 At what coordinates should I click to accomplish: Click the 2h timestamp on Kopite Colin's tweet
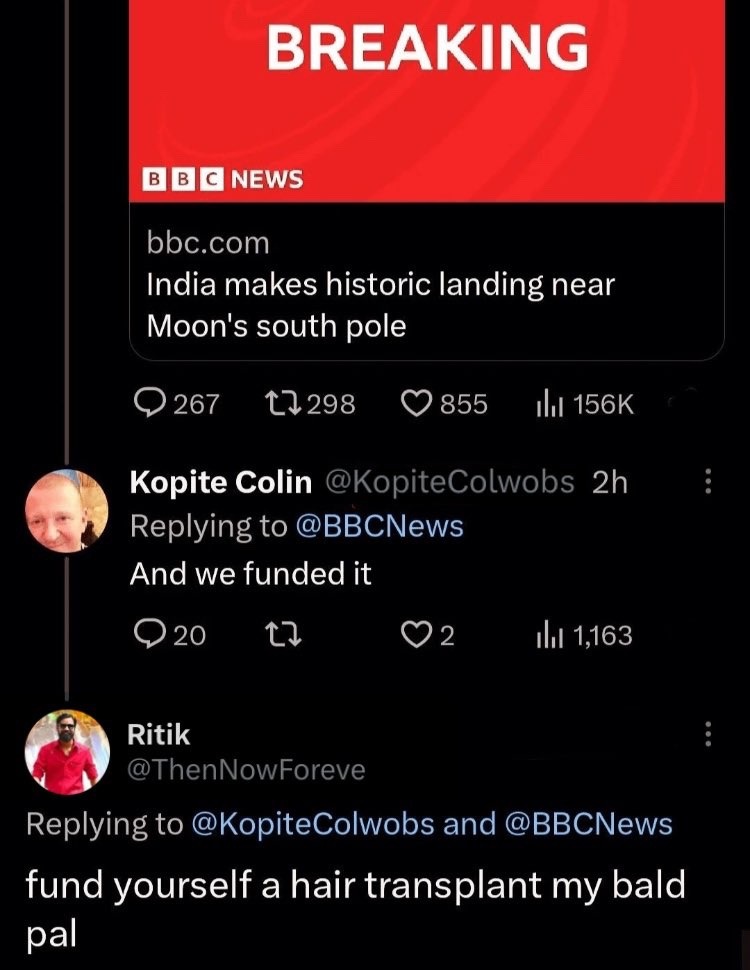coord(612,482)
